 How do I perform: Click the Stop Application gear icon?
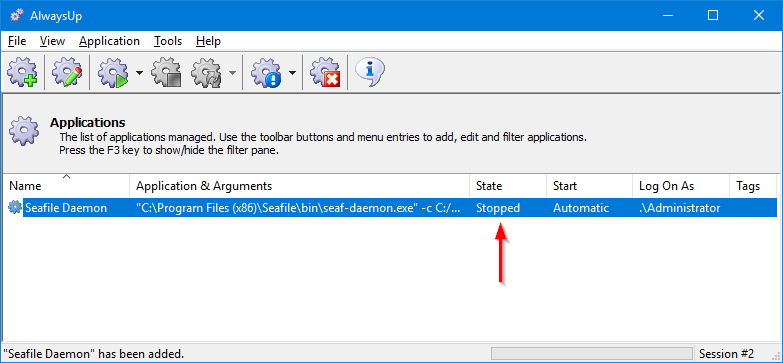[x=166, y=73]
